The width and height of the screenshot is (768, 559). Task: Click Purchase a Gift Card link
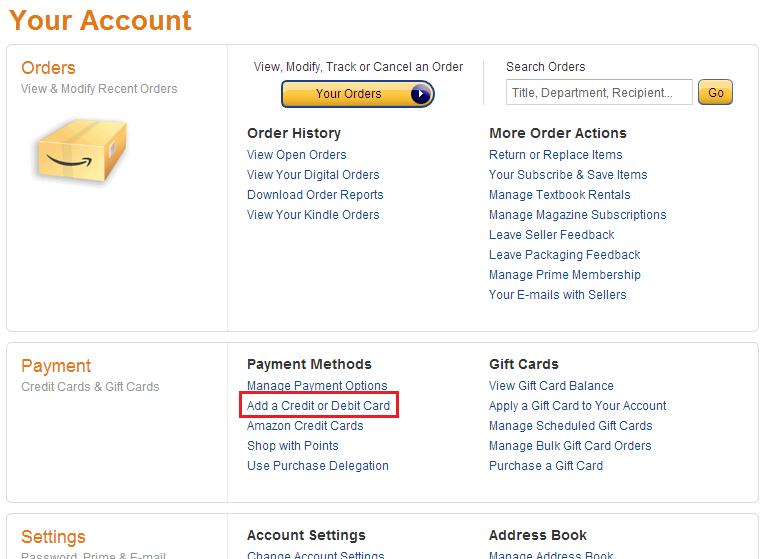pyautogui.click(x=546, y=466)
